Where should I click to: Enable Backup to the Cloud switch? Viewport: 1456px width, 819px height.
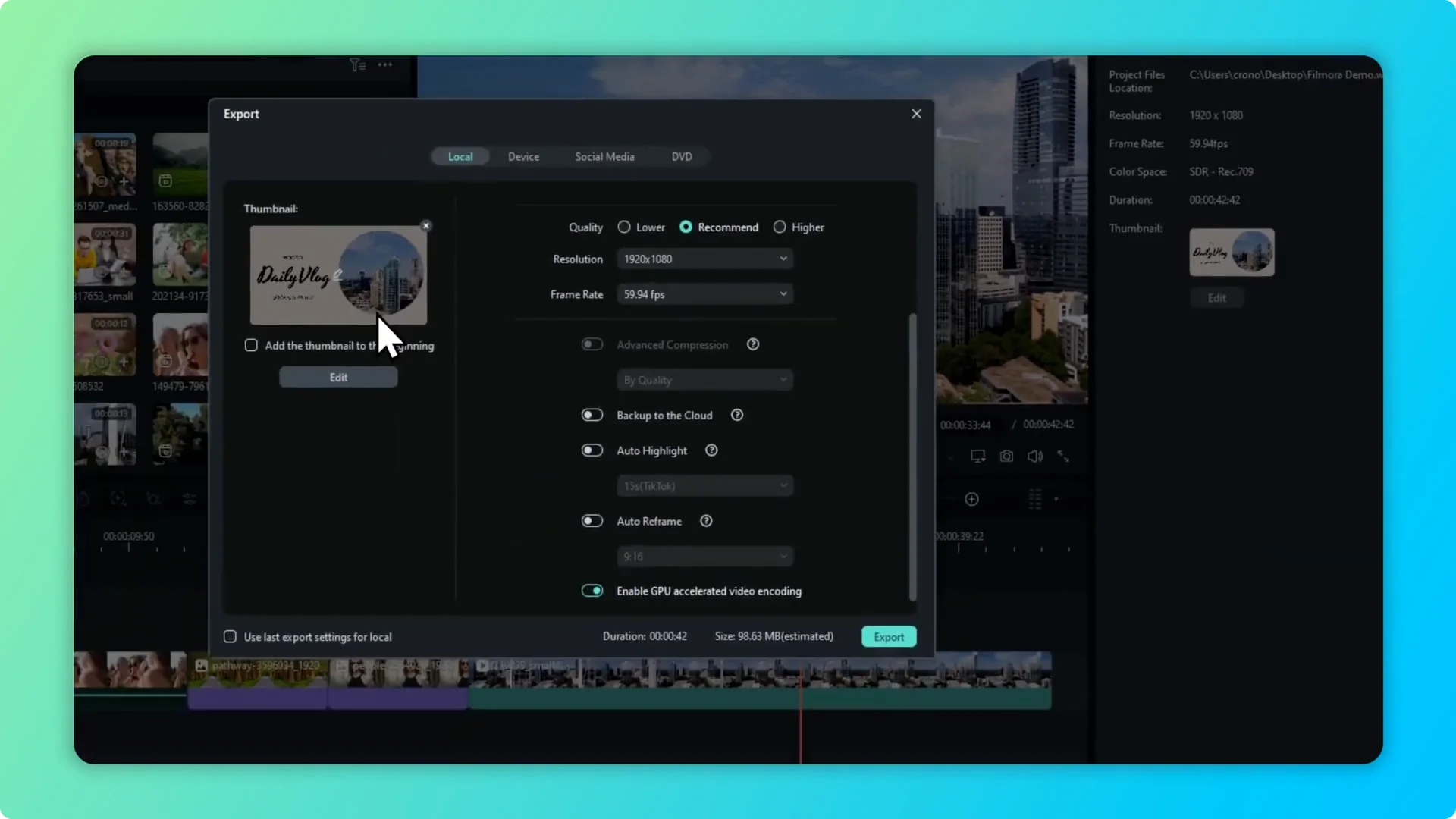(x=592, y=415)
